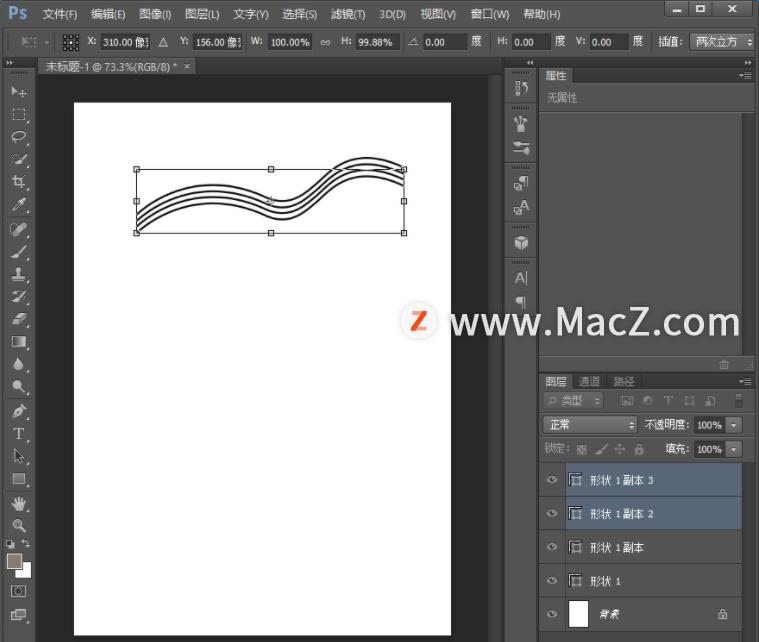Screen dimensions: 759x642
Task: Hide the 形状 1 layer
Action: pyautogui.click(x=551, y=581)
